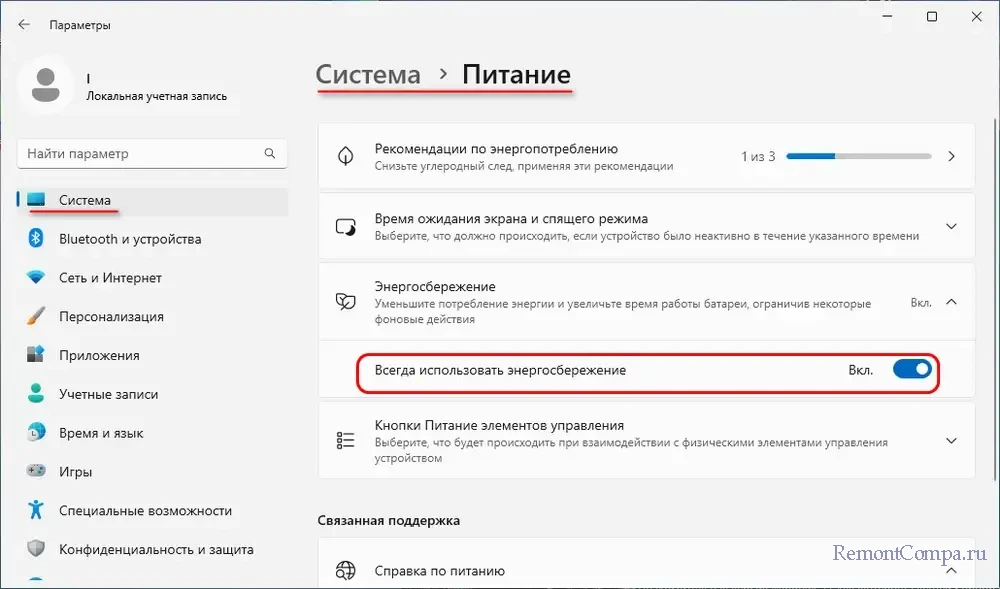
Task: Click the Wi-Fi network icon
Action: coord(36,278)
